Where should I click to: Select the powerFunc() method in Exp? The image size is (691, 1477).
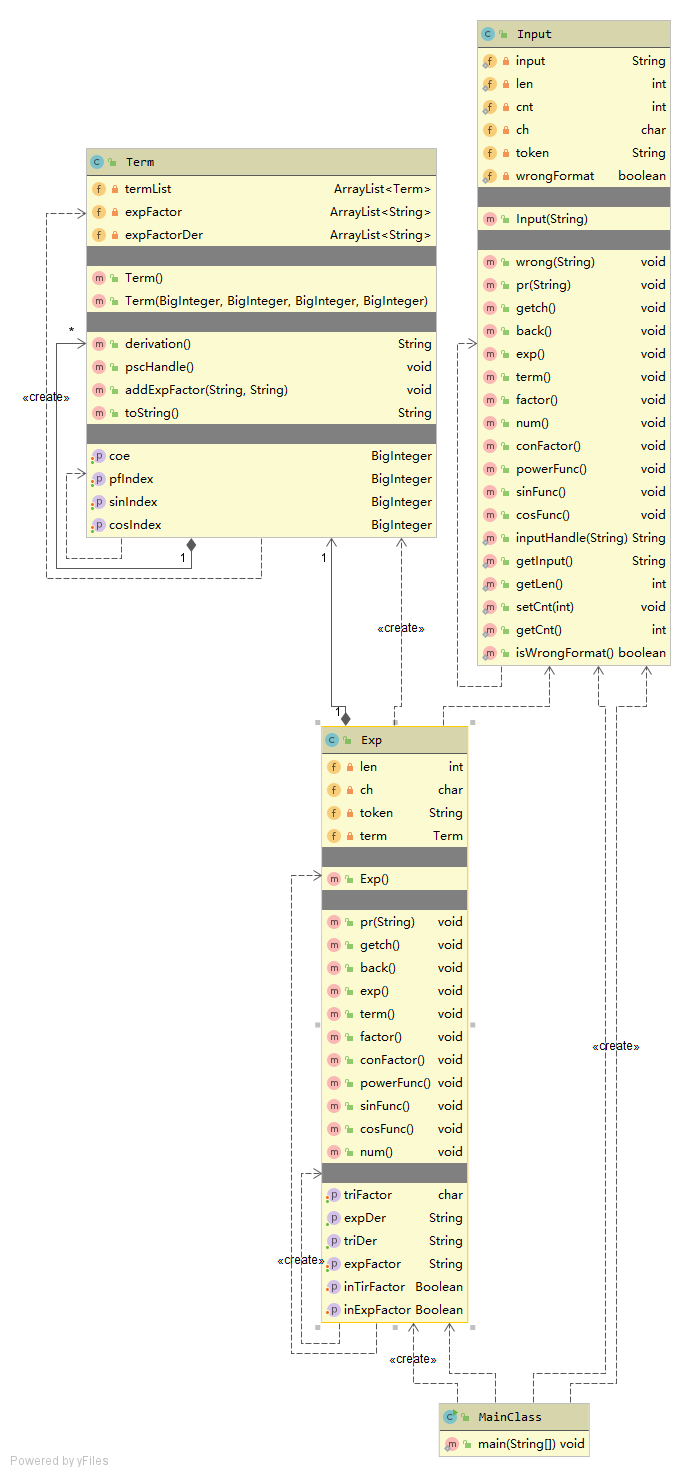[394, 1083]
